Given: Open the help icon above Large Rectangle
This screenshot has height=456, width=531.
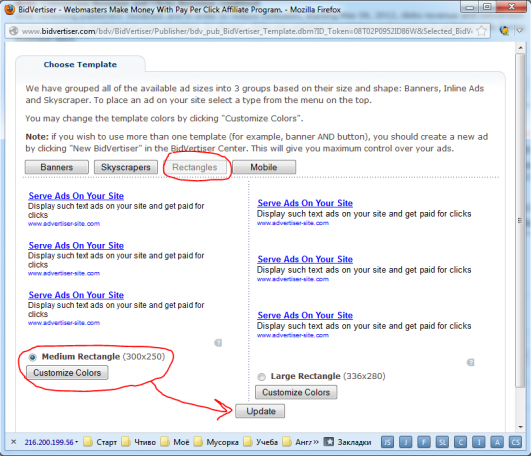Looking at the screenshot, I should coord(470,363).
